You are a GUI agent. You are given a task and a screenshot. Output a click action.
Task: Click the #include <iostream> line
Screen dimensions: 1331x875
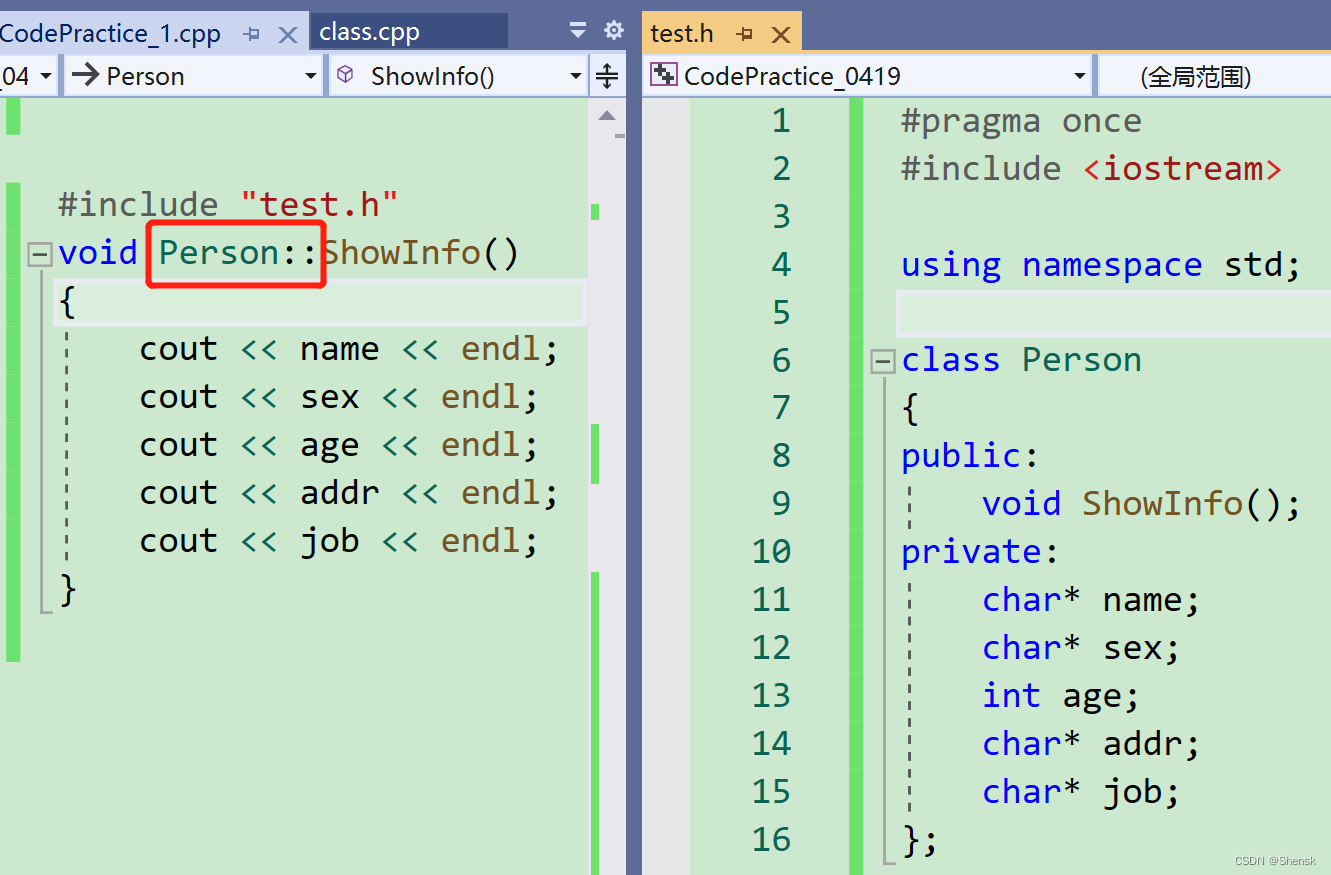[1091, 169]
